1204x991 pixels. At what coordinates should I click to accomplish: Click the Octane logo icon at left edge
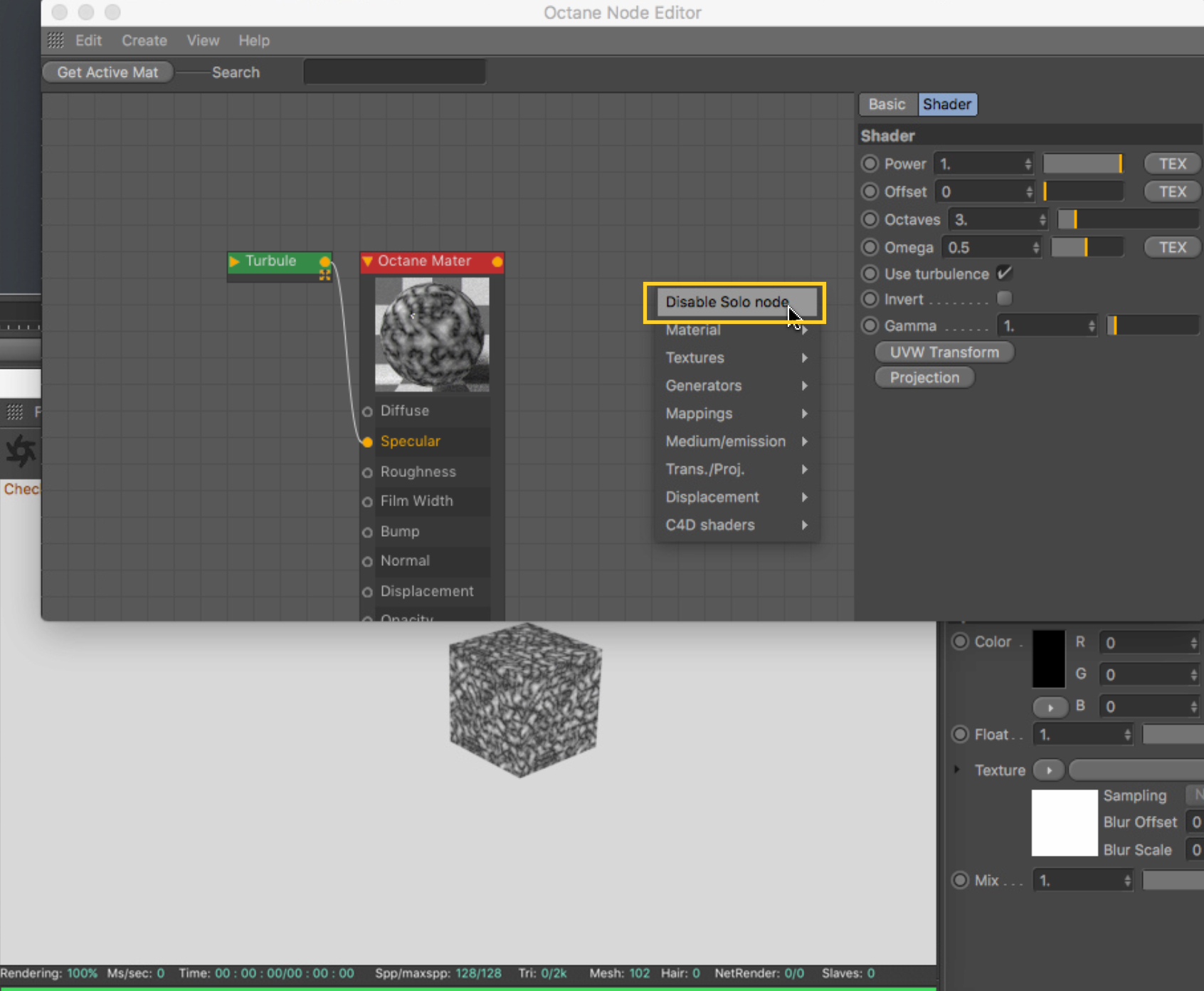21,451
